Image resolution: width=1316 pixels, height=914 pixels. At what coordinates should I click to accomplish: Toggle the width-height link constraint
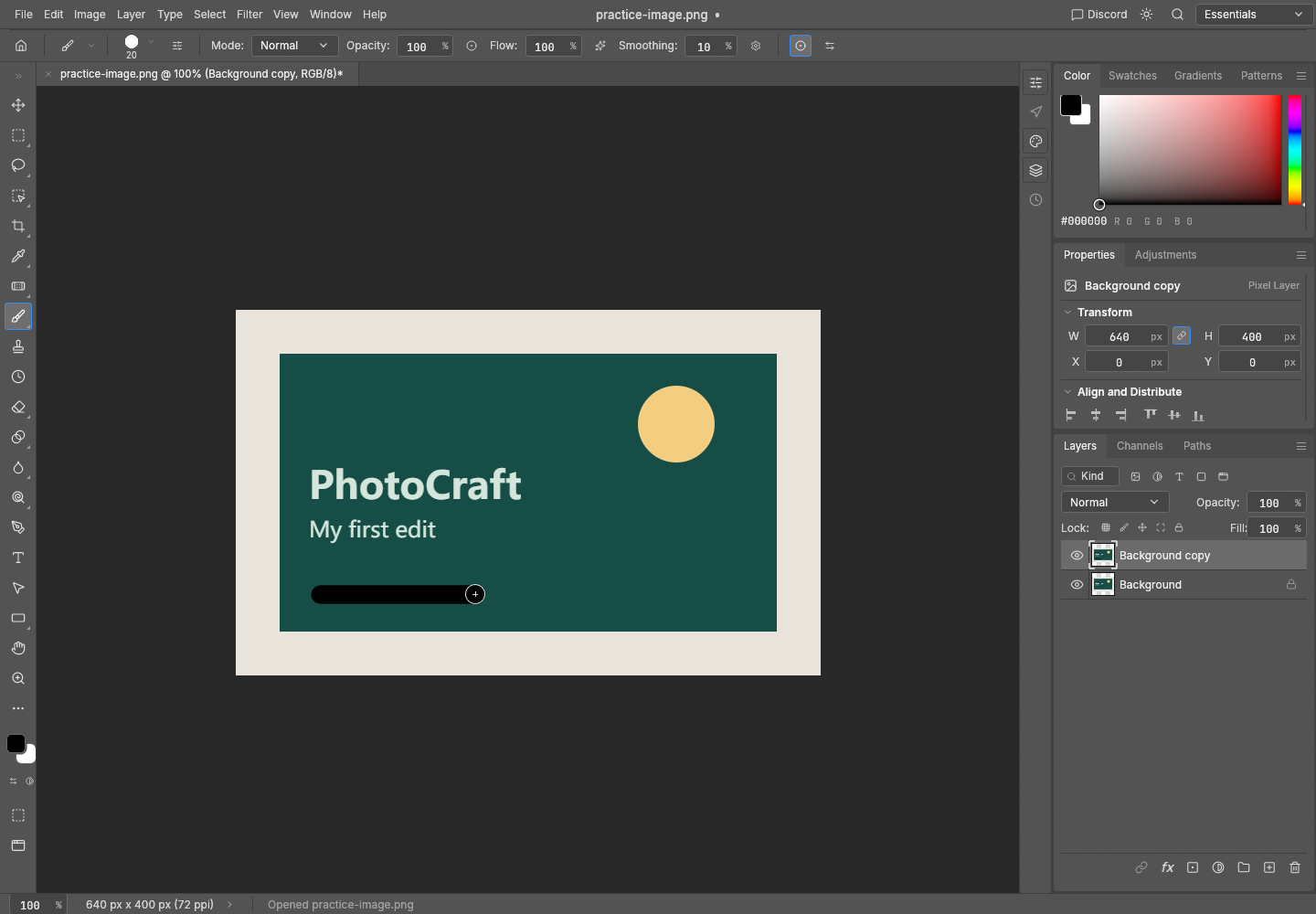click(x=1182, y=336)
